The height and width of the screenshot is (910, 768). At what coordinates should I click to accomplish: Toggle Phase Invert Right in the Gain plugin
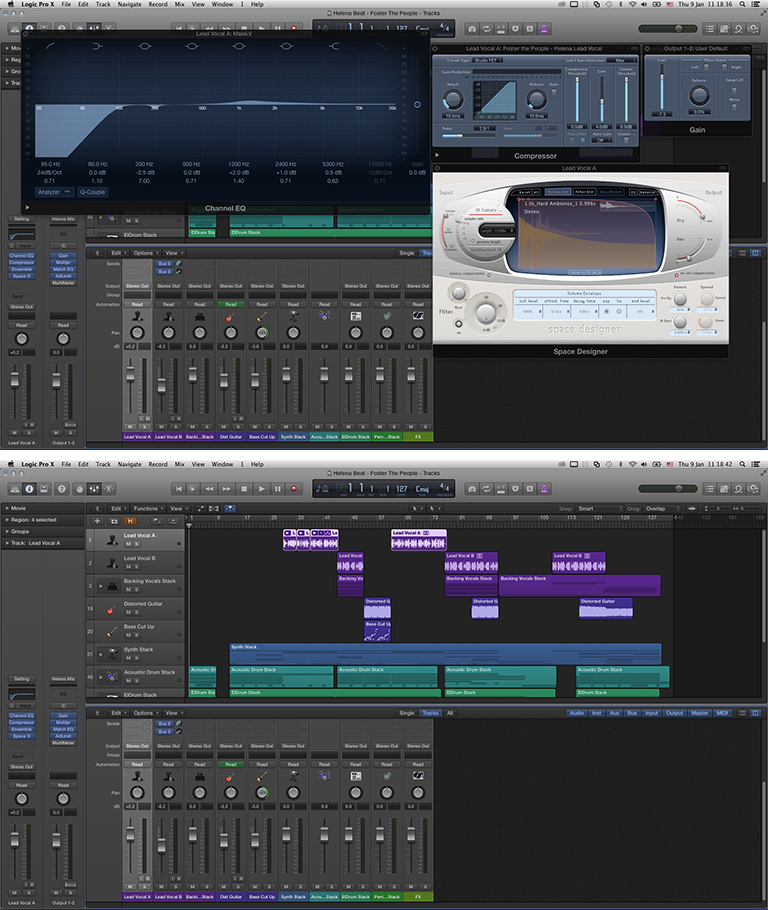724,67
